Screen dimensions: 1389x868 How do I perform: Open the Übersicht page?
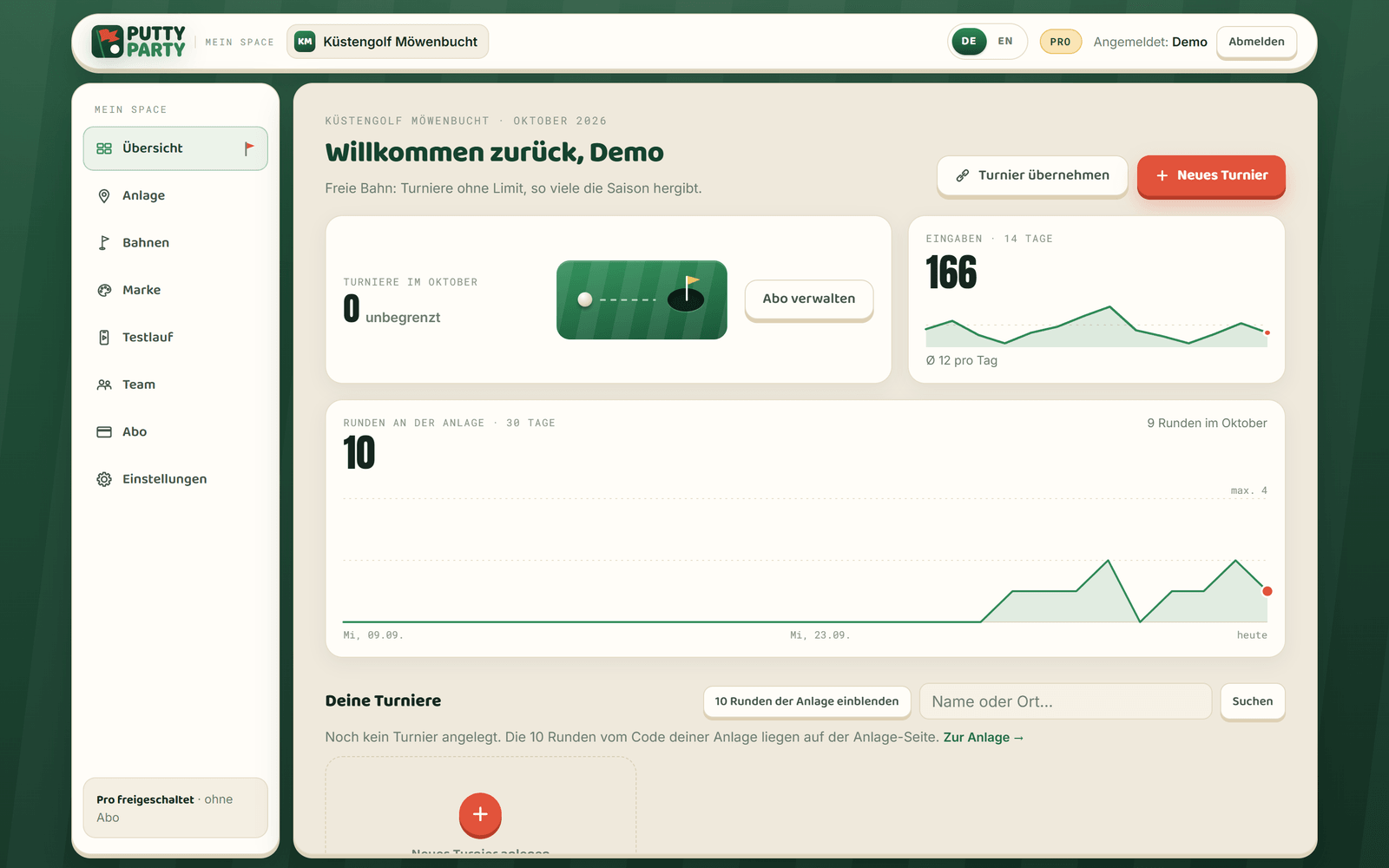[x=175, y=148]
